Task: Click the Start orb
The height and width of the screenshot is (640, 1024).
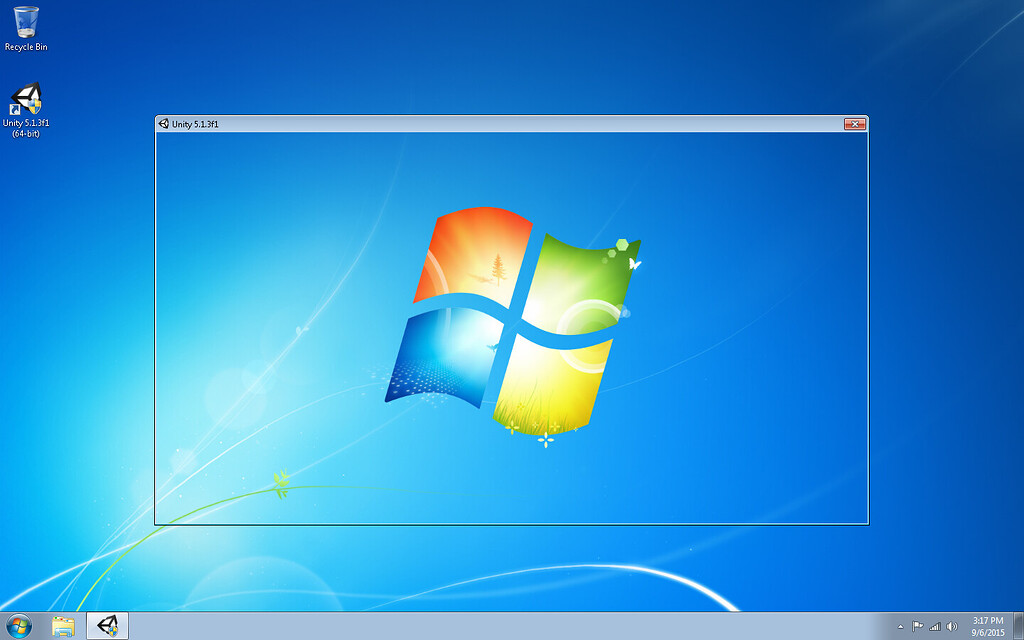Action: (16, 626)
